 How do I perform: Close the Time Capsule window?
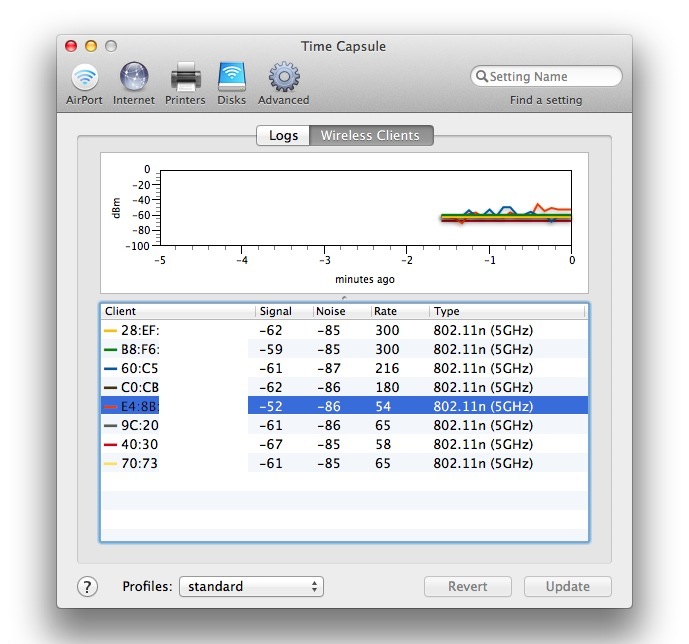coord(71,46)
